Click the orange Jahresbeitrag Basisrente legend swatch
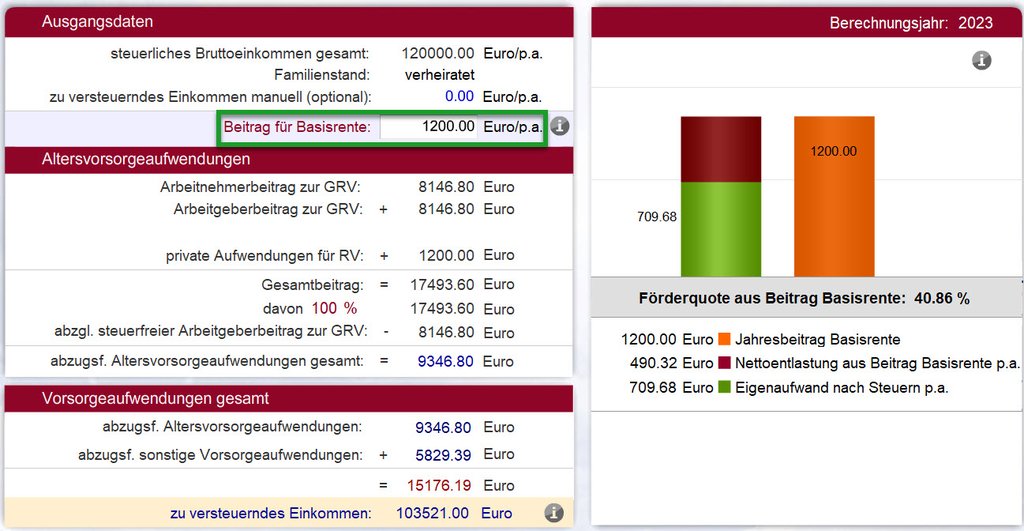Screen dimensions: 1024x531 724,339
